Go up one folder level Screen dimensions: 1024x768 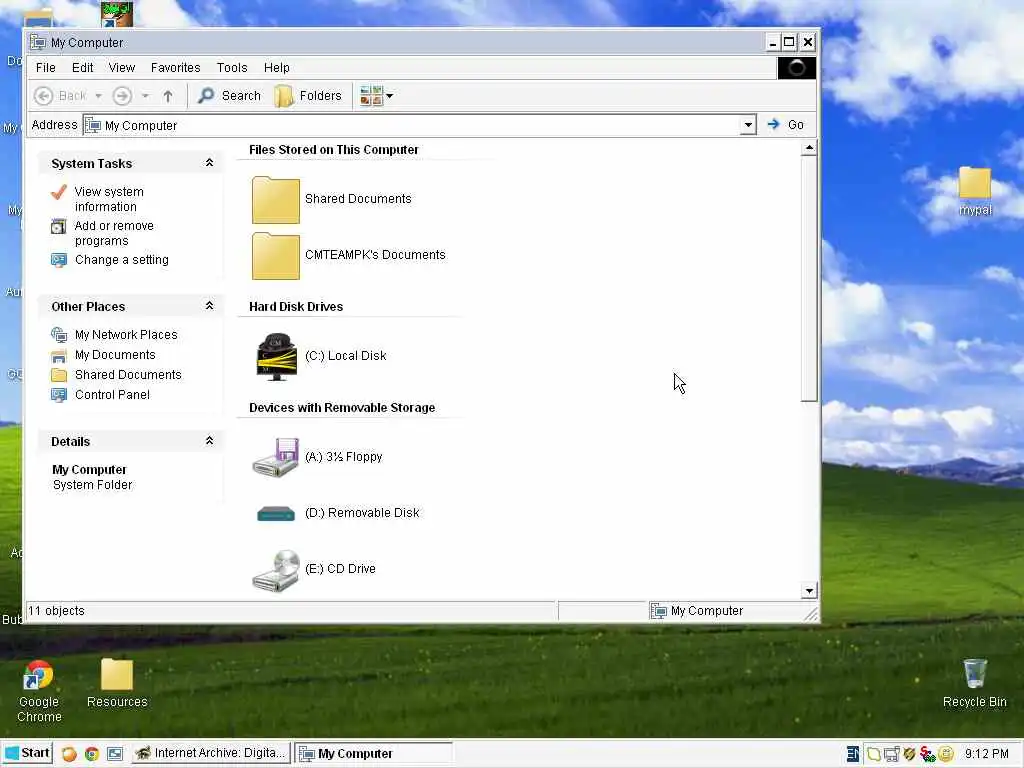[168, 96]
